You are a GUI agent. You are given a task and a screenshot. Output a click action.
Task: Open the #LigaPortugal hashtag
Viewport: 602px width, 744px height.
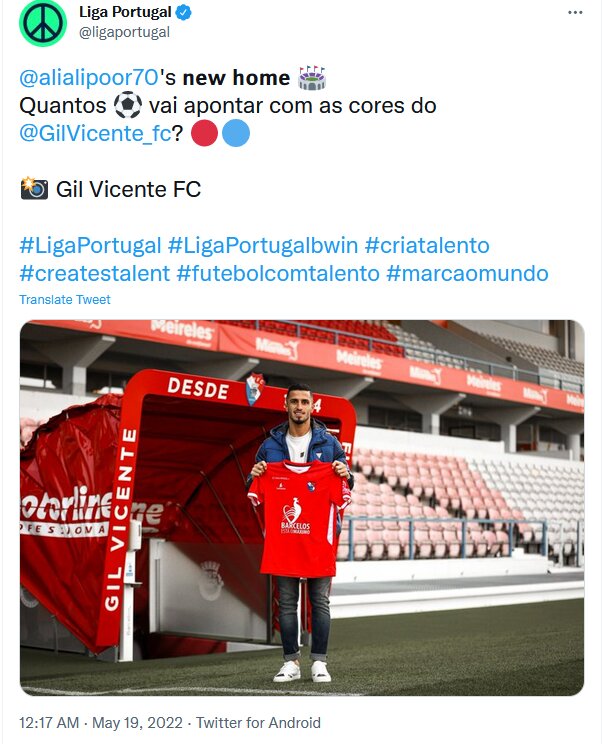pos(90,246)
